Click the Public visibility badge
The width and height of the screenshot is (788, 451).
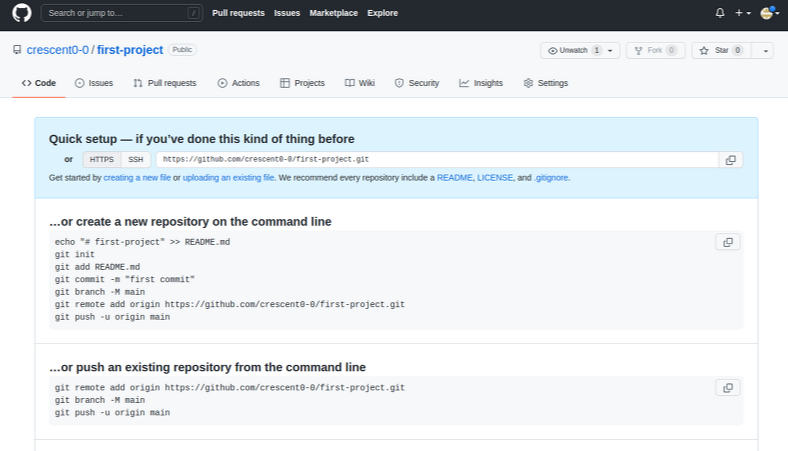coord(182,50)
